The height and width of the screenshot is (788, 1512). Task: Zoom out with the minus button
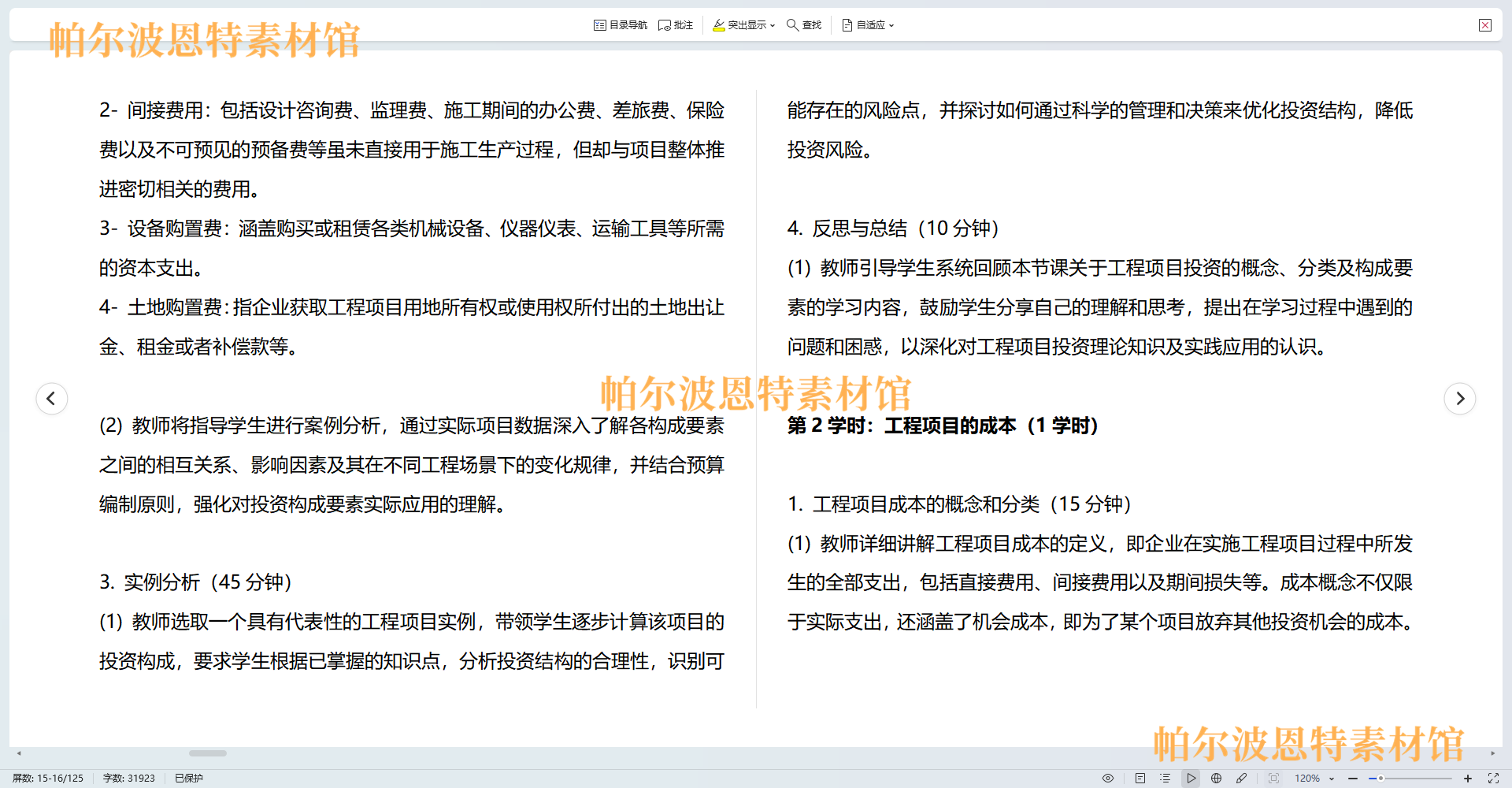click(1353, 778)
